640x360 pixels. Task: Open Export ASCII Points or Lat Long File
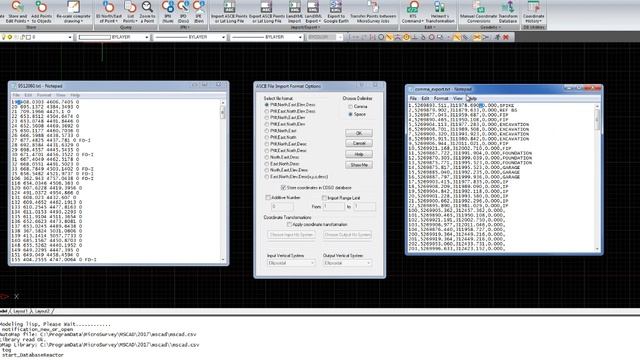click(266, 12)
